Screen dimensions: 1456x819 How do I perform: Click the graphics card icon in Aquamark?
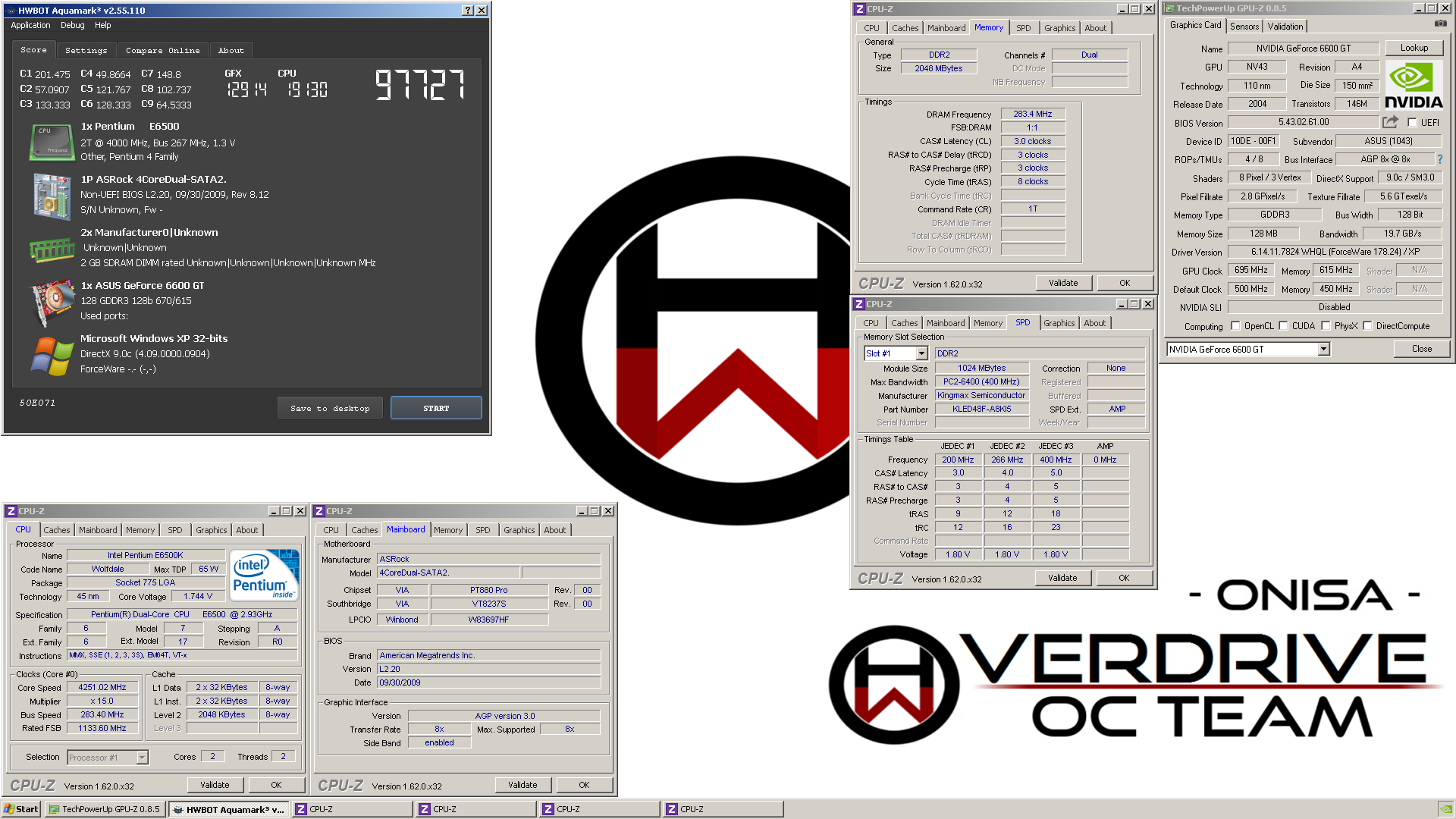tap(52, 303)
